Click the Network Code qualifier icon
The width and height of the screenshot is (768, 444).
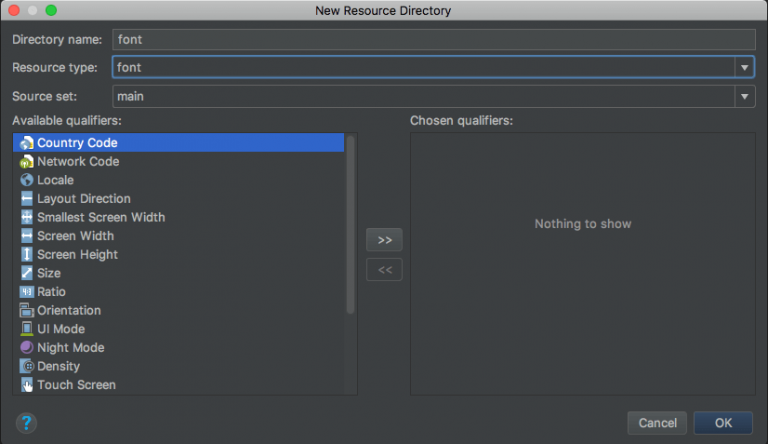tap(26, 161)
